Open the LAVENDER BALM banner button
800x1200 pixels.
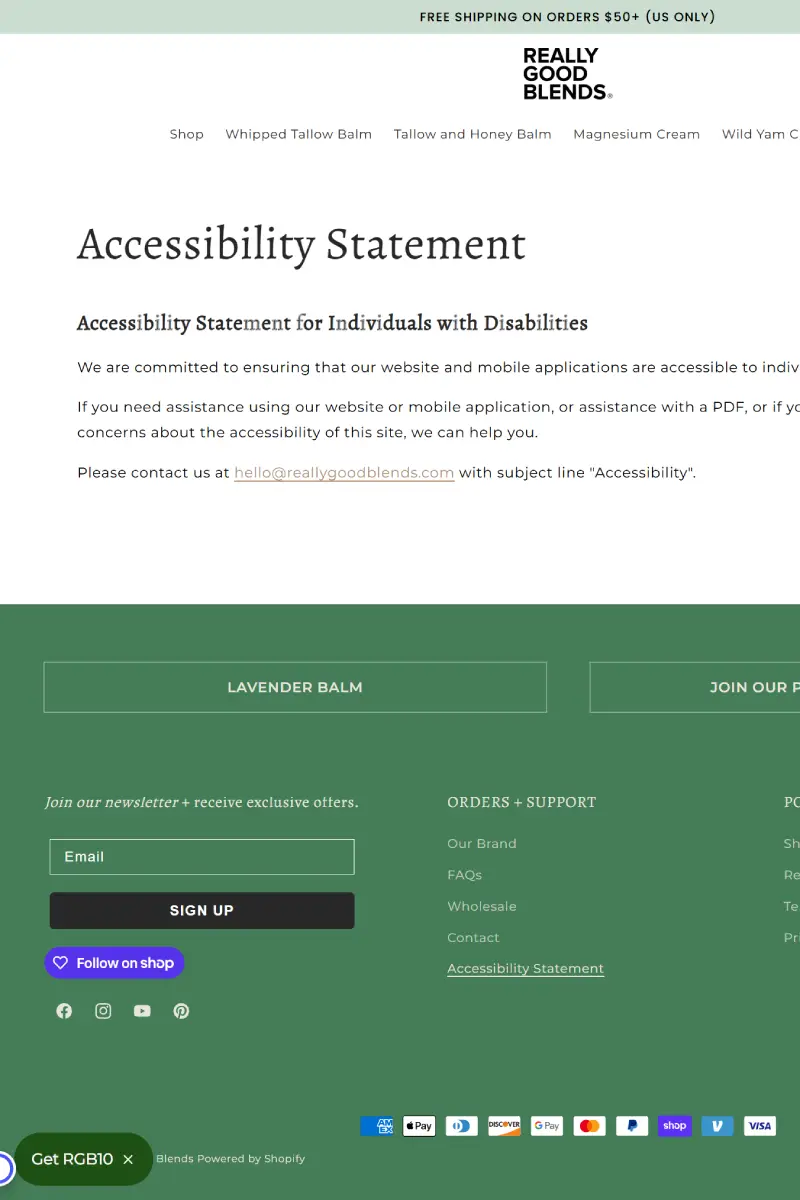[x=295, y=687]
